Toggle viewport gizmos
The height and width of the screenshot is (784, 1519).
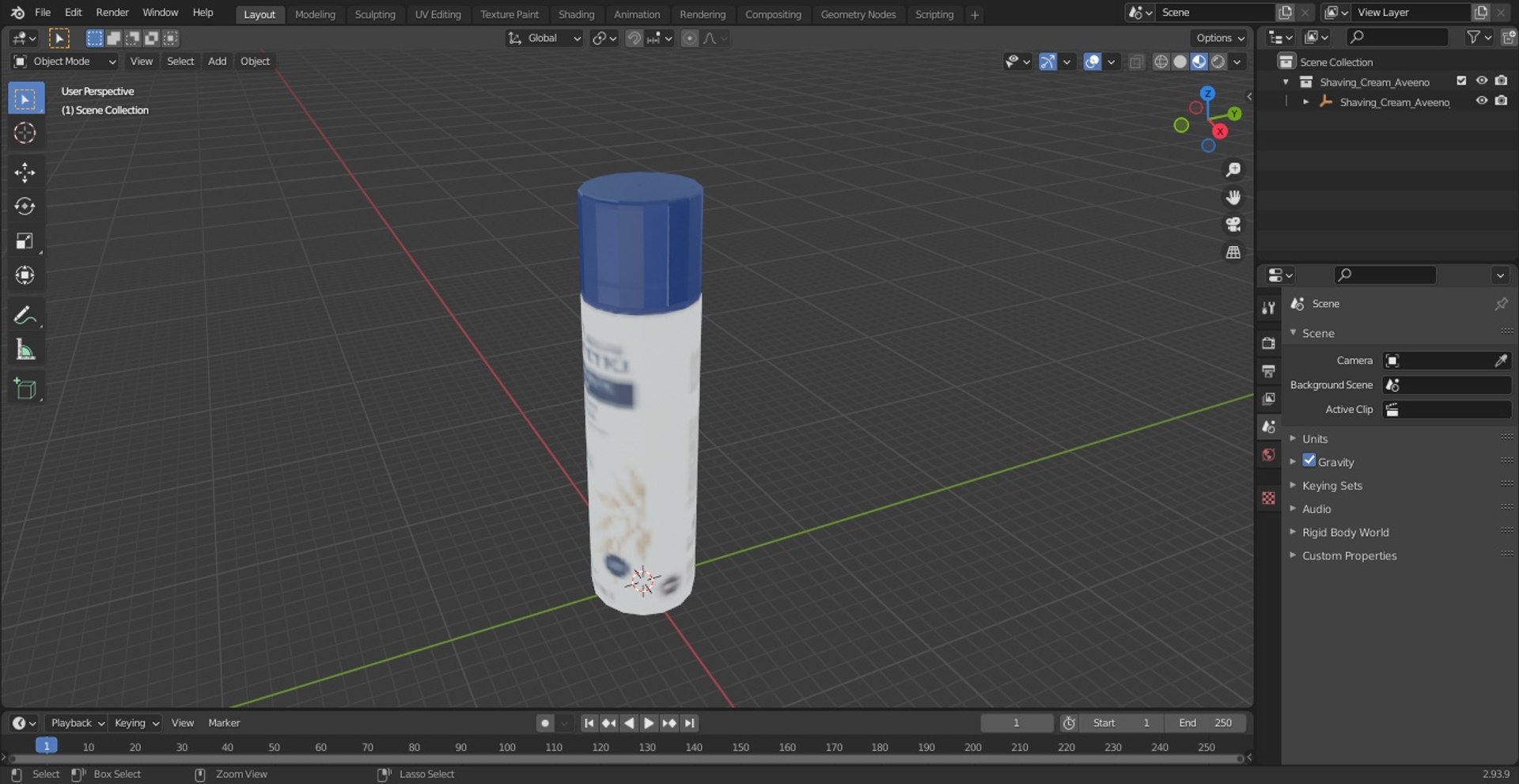[1047, 62]
